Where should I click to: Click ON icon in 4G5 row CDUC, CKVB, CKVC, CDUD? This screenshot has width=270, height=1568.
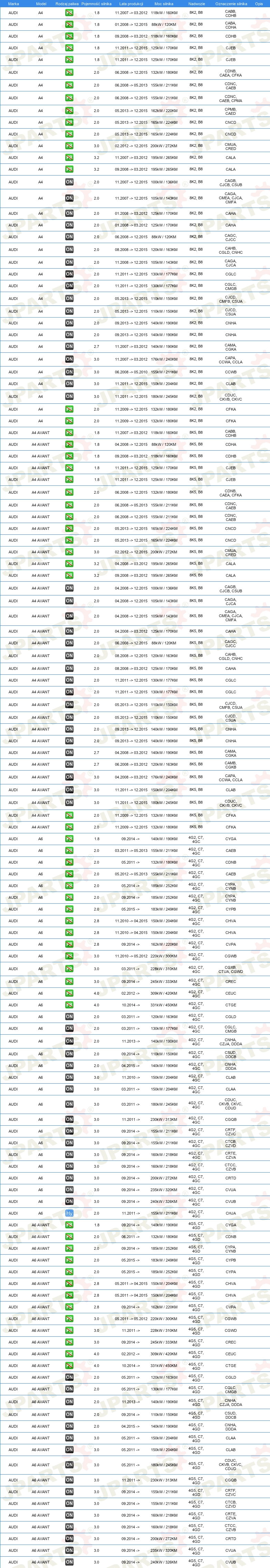tap(69, 1465)
